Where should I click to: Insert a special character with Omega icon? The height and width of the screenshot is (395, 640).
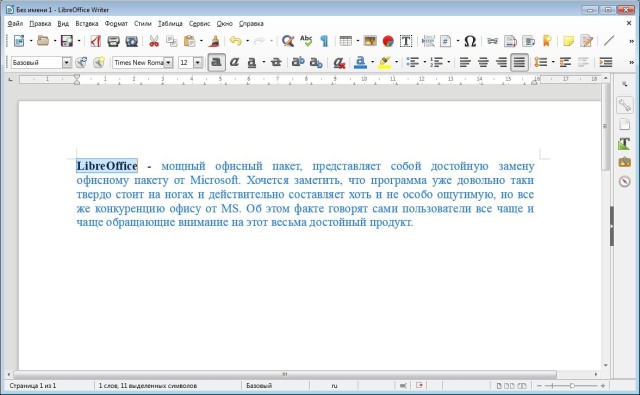pyautogui.click(x=470, y=41)
